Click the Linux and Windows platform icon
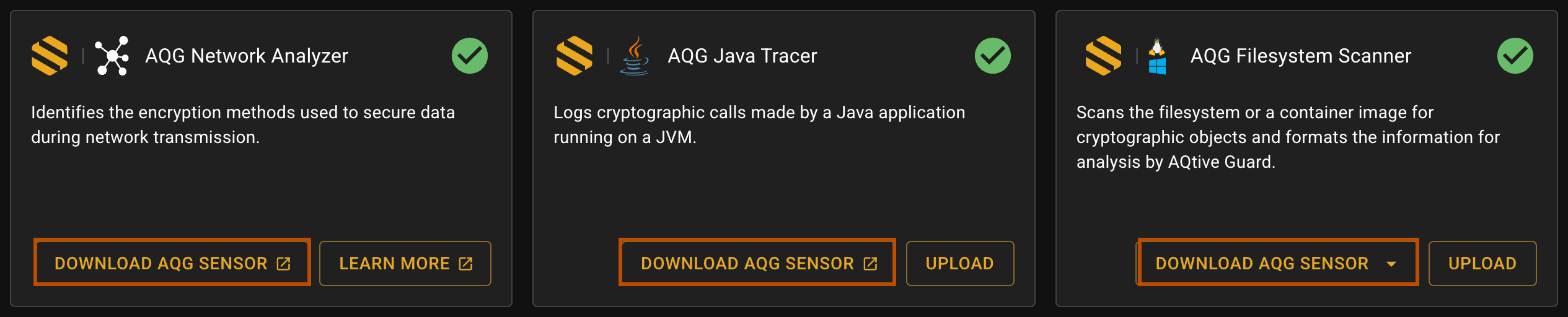 coord(1157,56)
